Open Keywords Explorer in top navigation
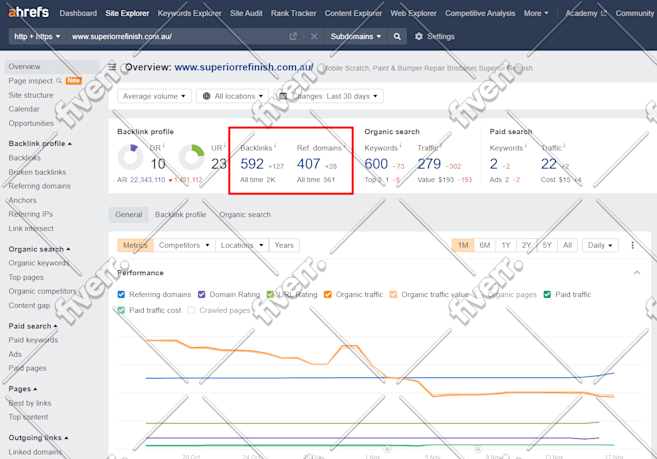This screenshot has width=657, height=459. pos(189,13)
